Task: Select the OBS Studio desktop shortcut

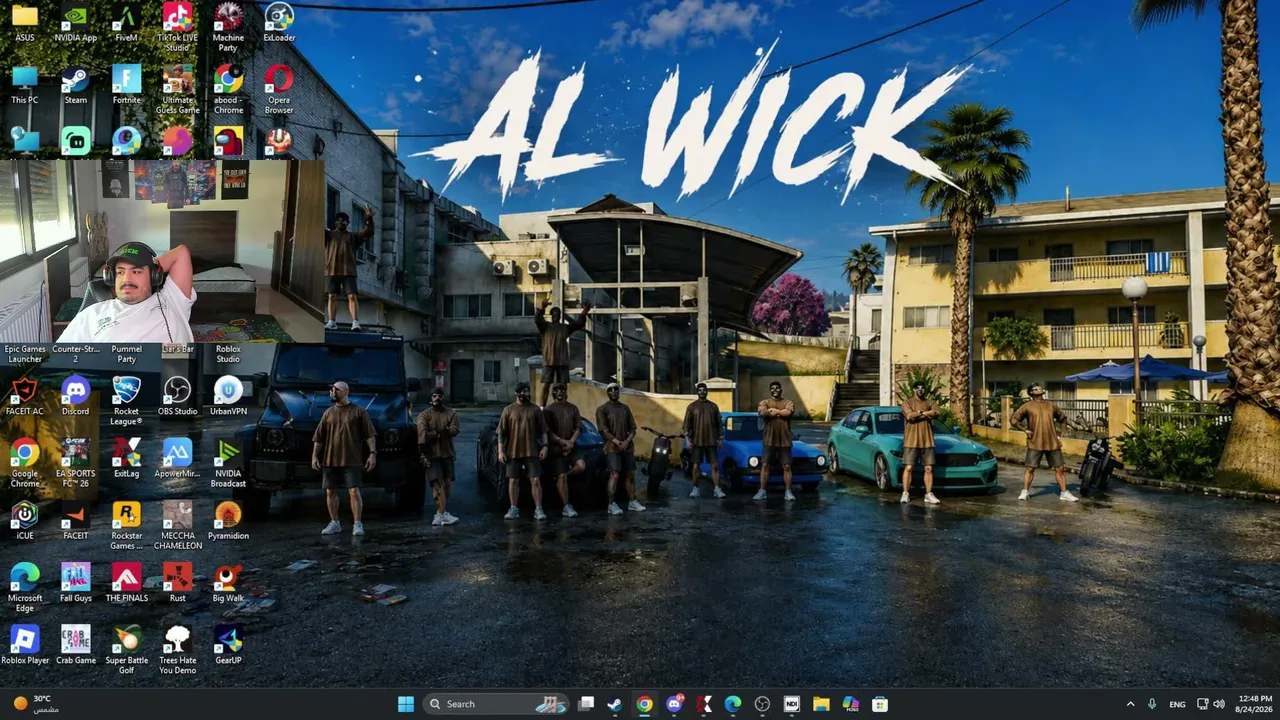Action: tap(177, 396)
